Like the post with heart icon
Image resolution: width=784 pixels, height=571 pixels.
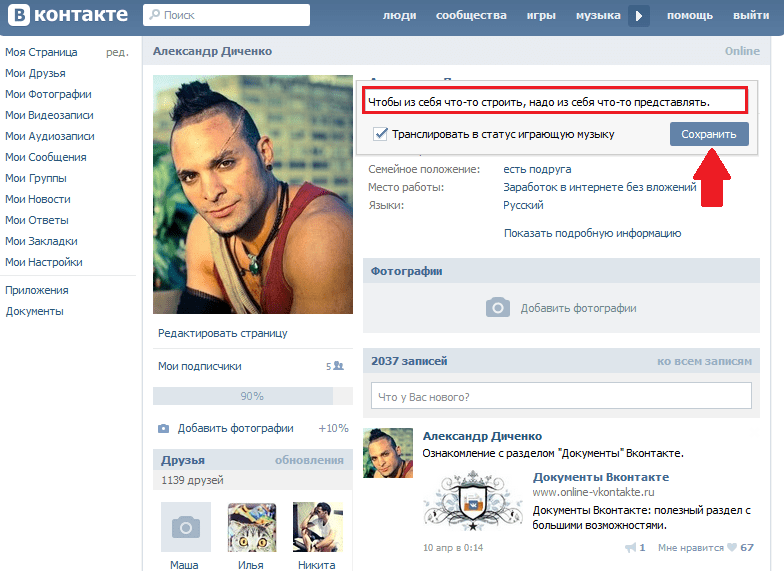[732, 547]
